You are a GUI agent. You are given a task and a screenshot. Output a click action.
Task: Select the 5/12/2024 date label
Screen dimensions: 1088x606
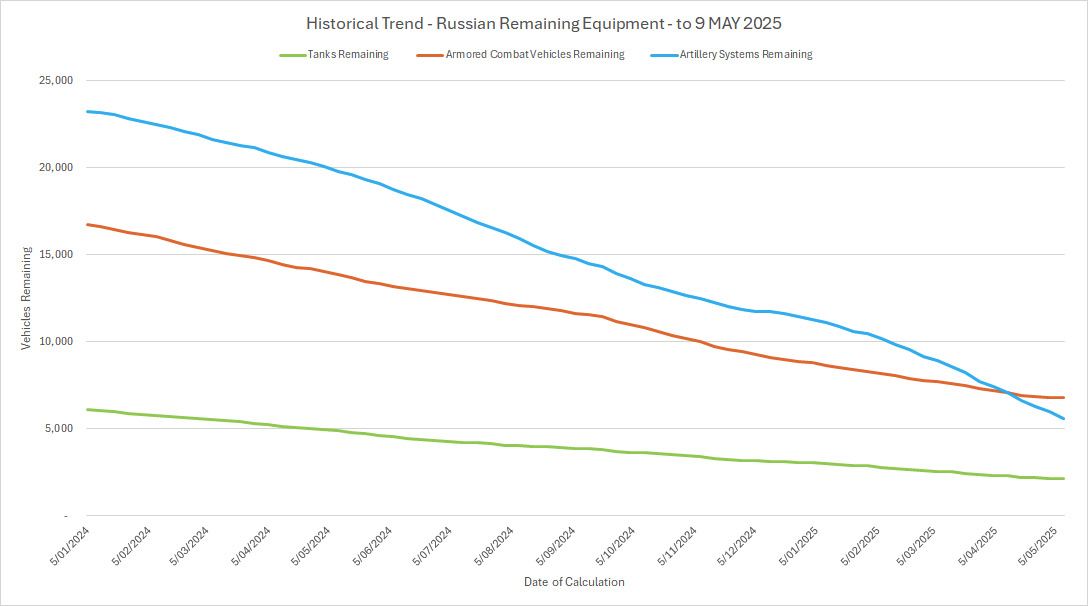[x=737, y=547]
